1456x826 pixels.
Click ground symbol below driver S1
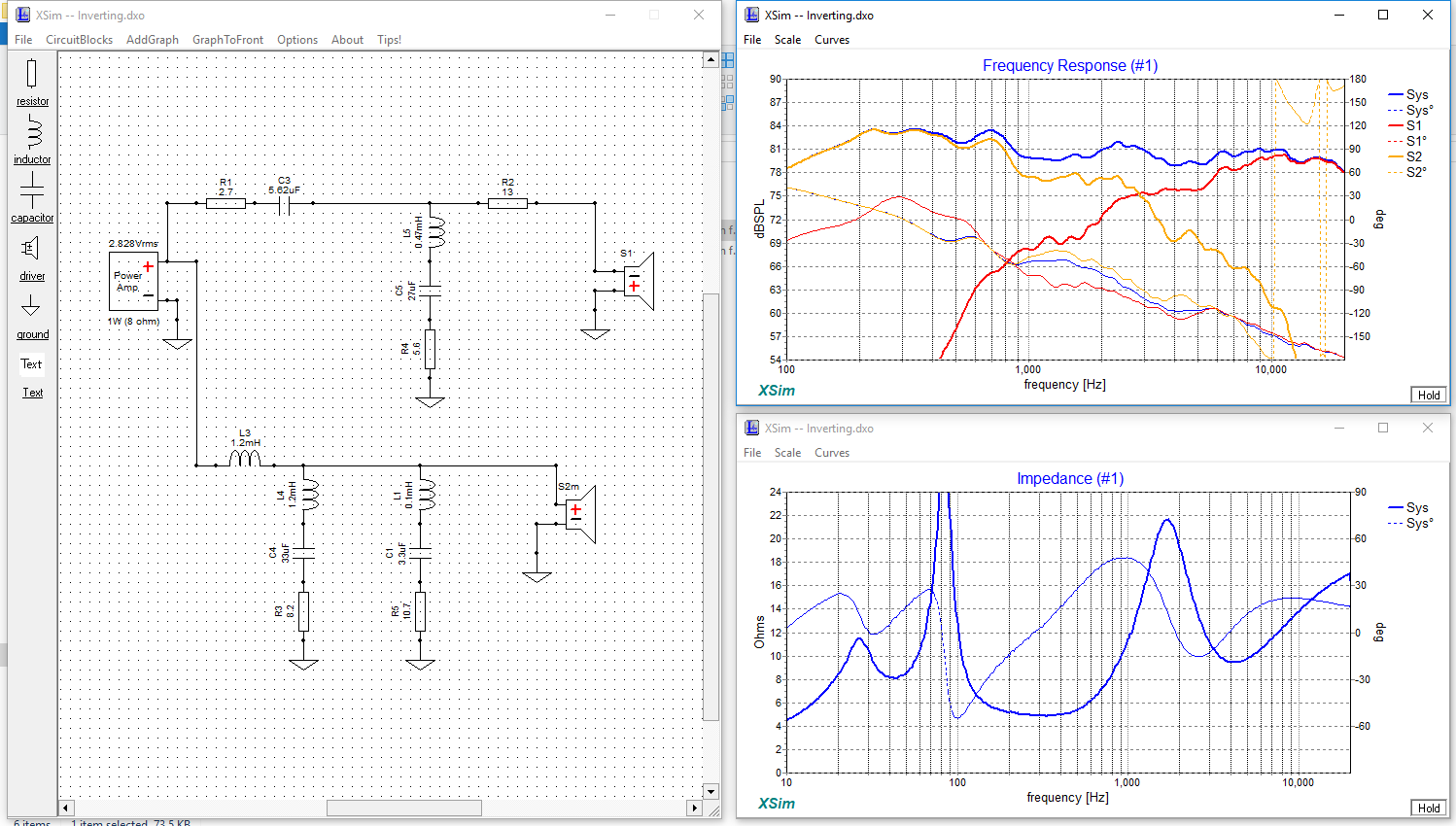pos(595,333)
